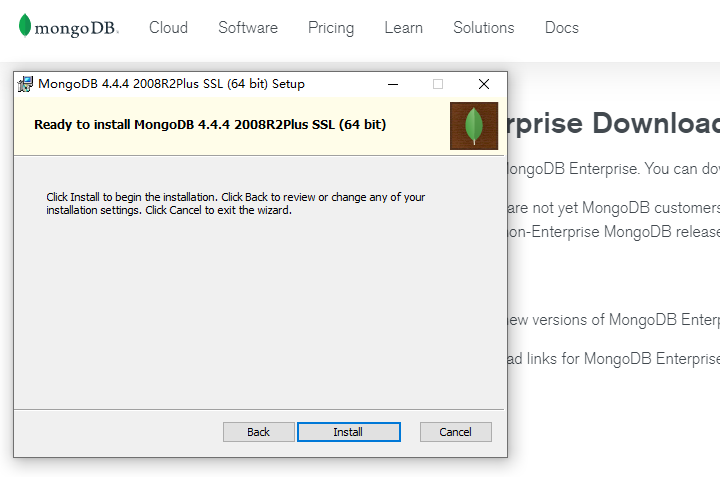Open the Software menu
This screenshot has height=477, width=720.
[x=248, y=28]
